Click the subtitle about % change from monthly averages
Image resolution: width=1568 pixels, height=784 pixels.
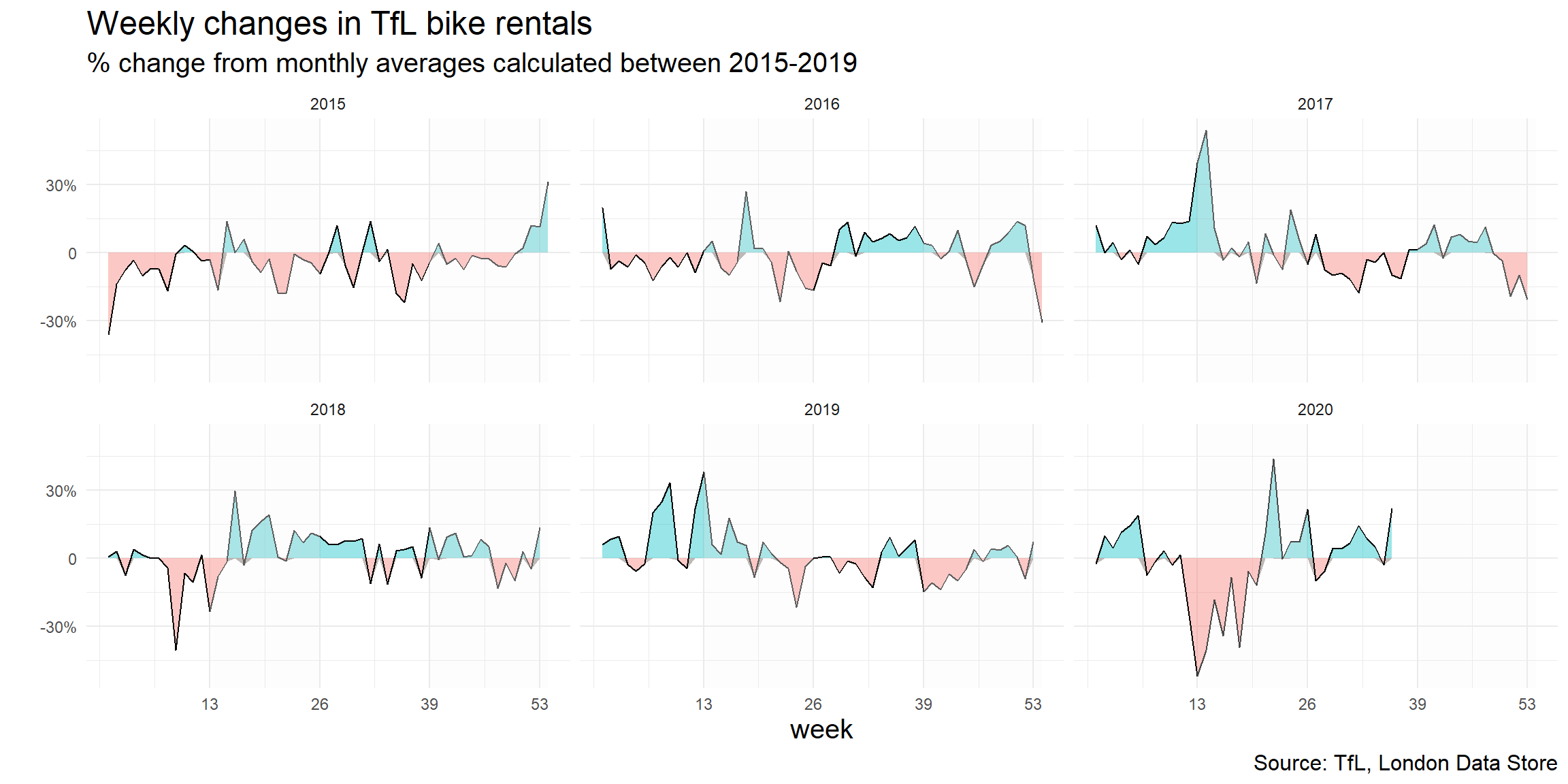point(472,63)
